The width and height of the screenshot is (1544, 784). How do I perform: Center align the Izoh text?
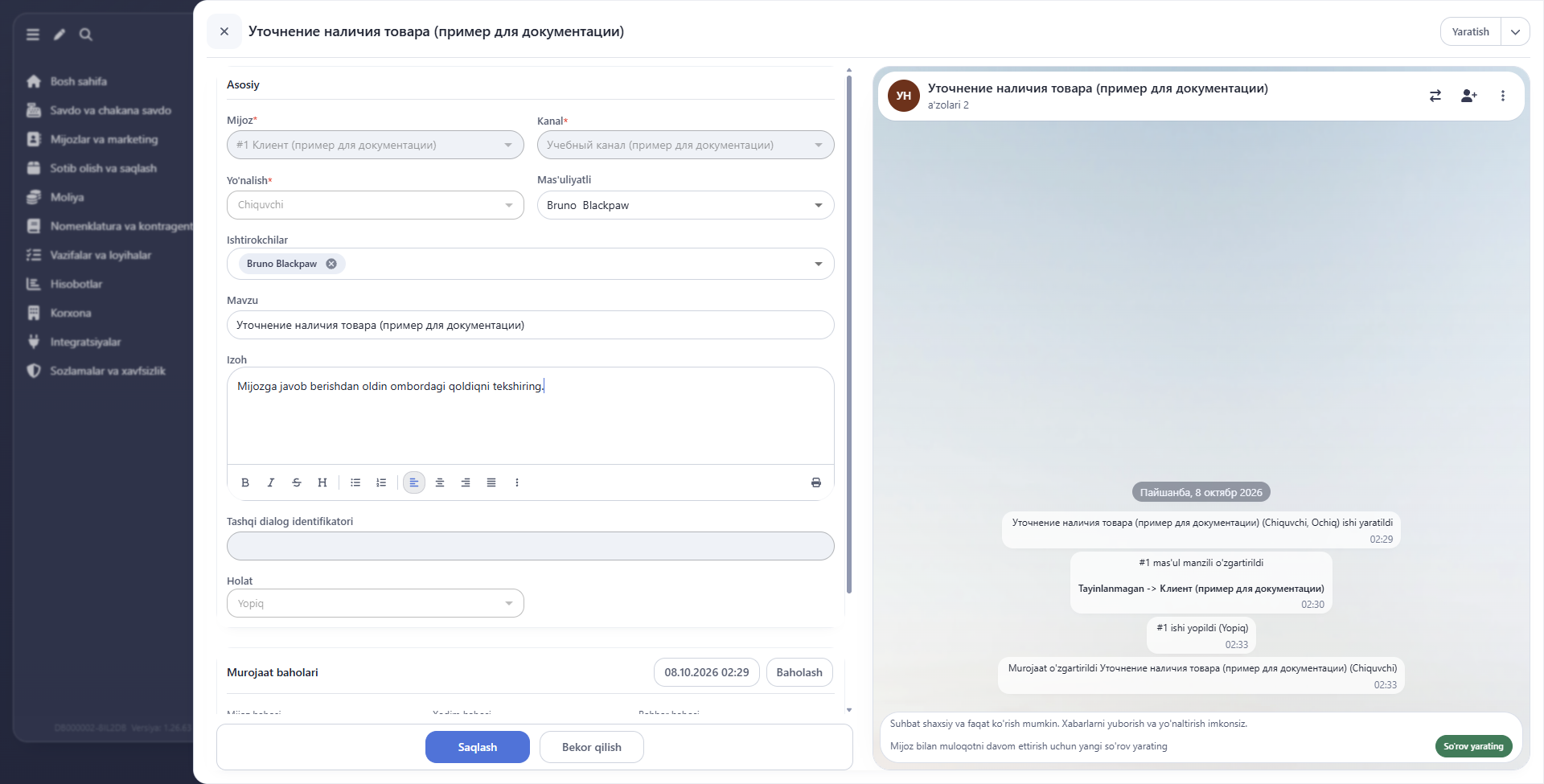tap(440, 482)
